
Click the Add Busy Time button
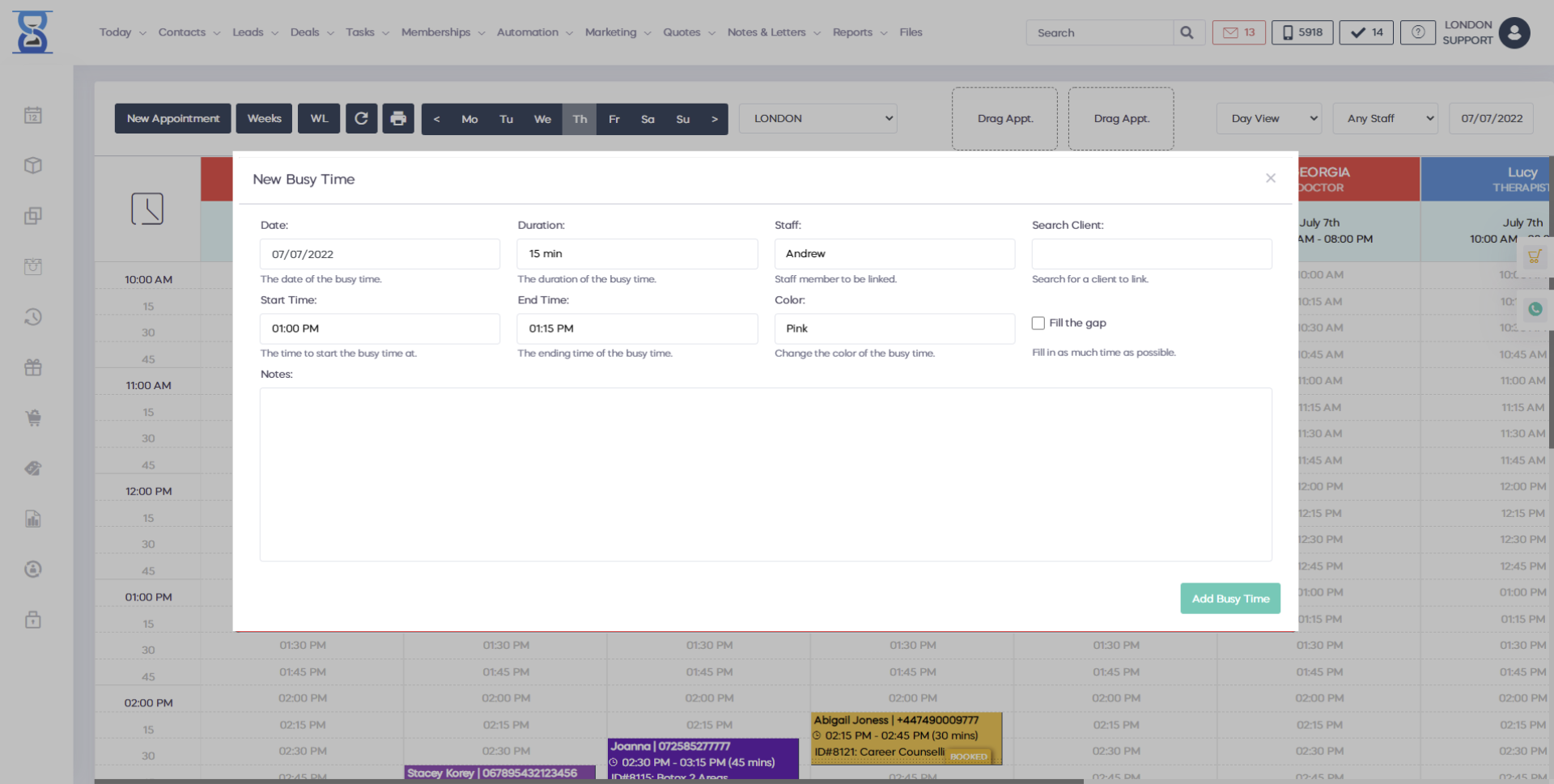click(1229, 599)
